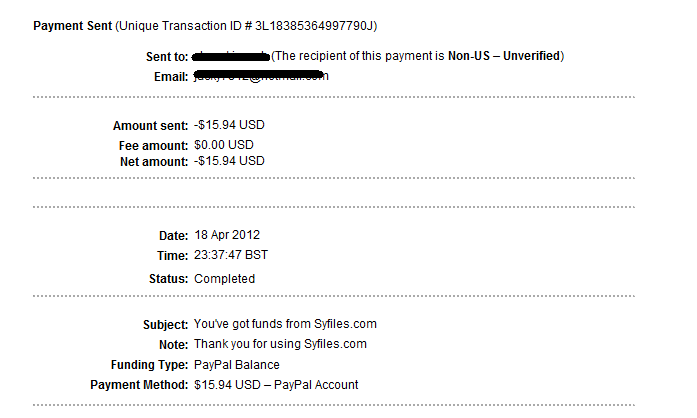
Task: Select the Amount sent value -$15.94 USD
Action: (x=229, y=126)
